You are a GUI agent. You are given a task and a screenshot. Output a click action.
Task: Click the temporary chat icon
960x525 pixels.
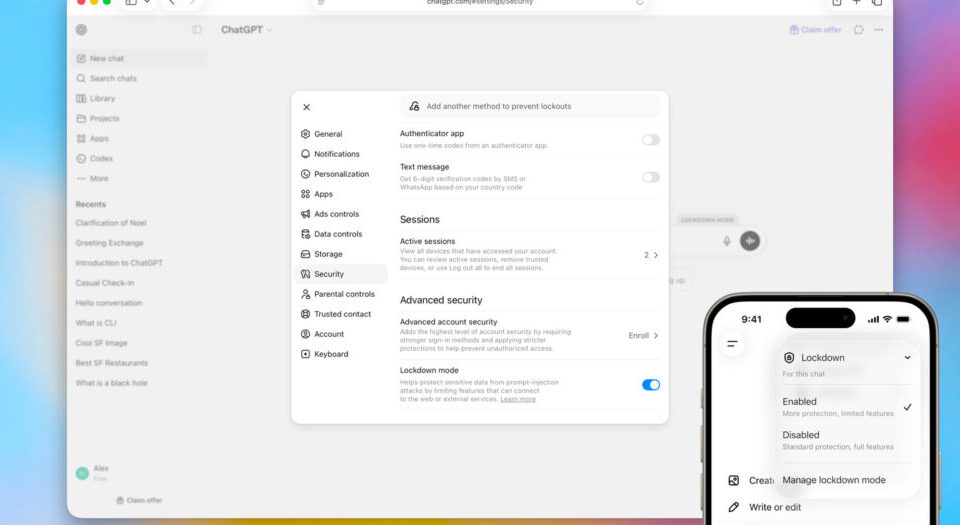coord(858,29)
